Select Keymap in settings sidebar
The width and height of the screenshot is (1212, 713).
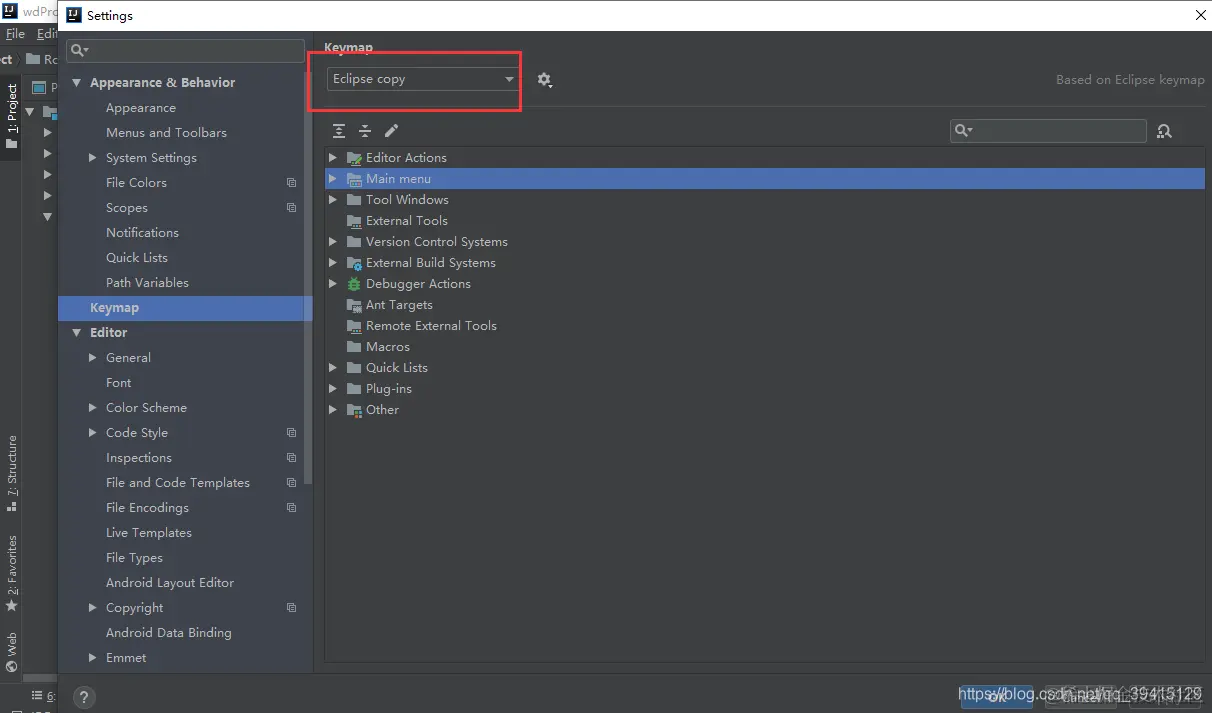pos(185,308)
